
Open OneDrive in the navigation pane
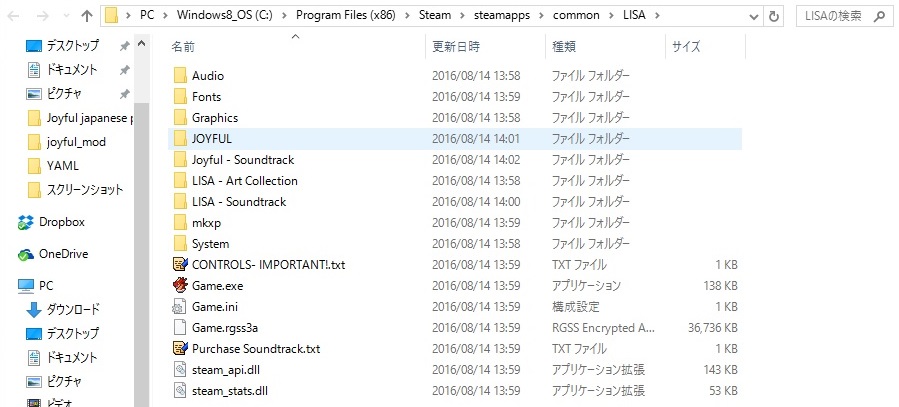click(63, 254)
